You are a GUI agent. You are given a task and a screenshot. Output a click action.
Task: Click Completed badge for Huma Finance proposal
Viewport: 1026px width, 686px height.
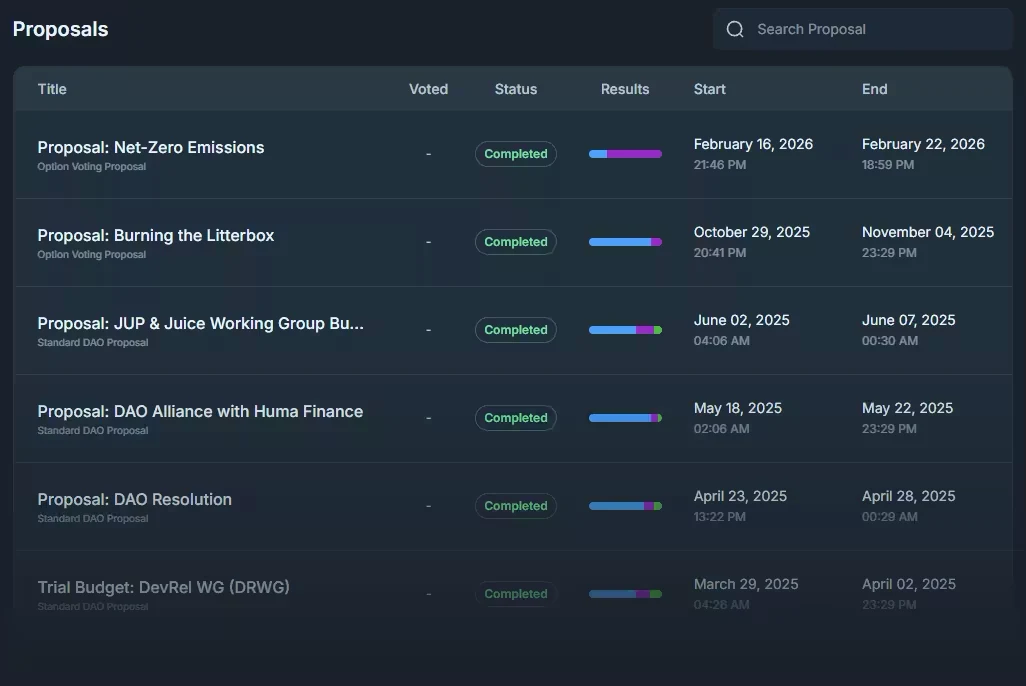tap(516, 418)
